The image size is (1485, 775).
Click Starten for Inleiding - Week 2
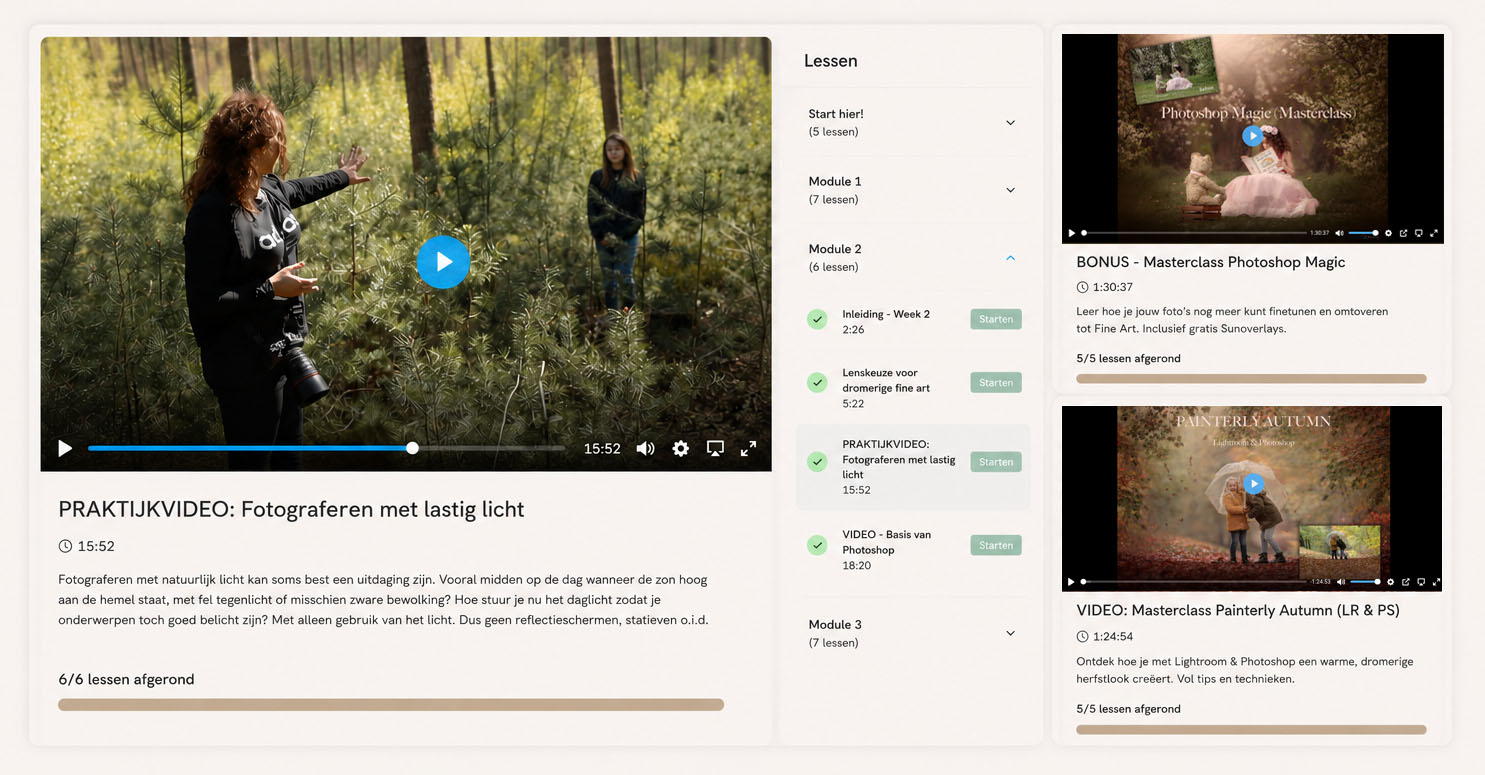(x=996, y=319)
